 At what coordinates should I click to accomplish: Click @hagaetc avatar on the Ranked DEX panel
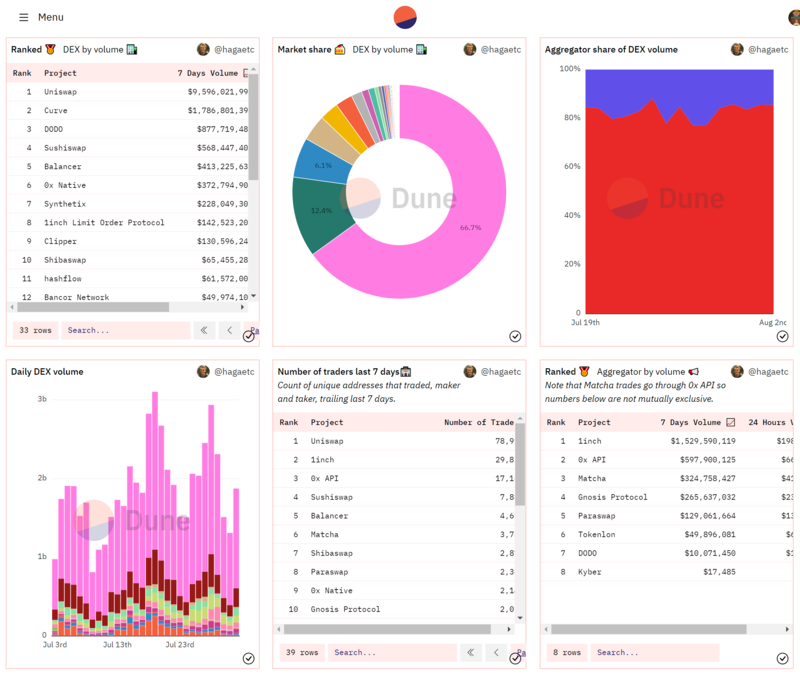[203, 48]
